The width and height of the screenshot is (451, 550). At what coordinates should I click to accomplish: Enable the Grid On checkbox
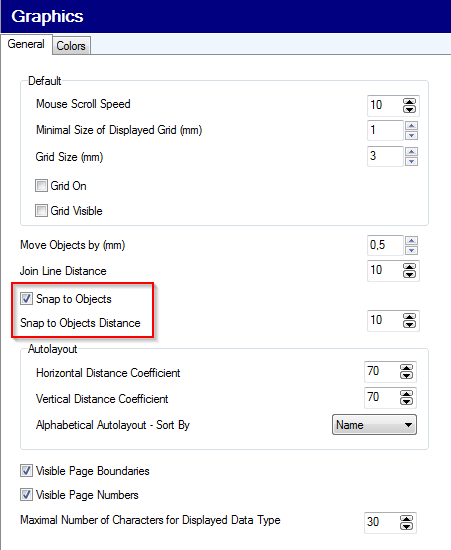point(41,186)
